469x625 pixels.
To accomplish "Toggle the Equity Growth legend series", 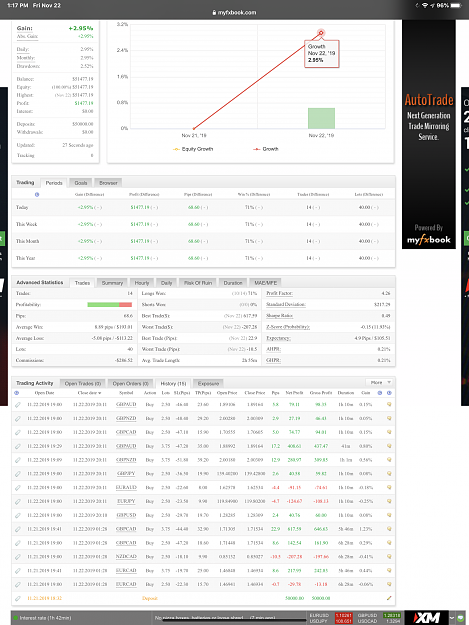I will tap(193, 149).
